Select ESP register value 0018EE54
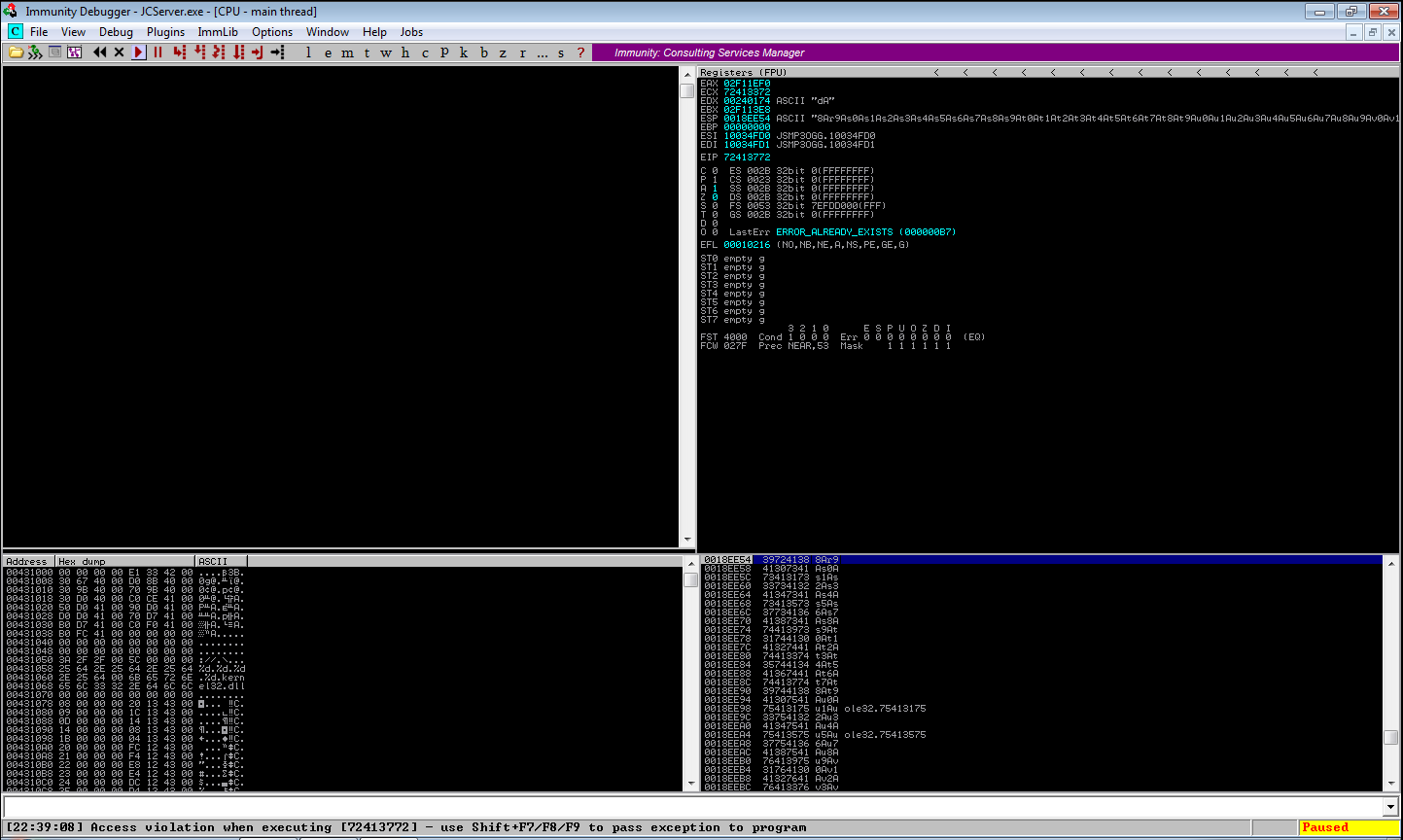 (x=747, y=119)
